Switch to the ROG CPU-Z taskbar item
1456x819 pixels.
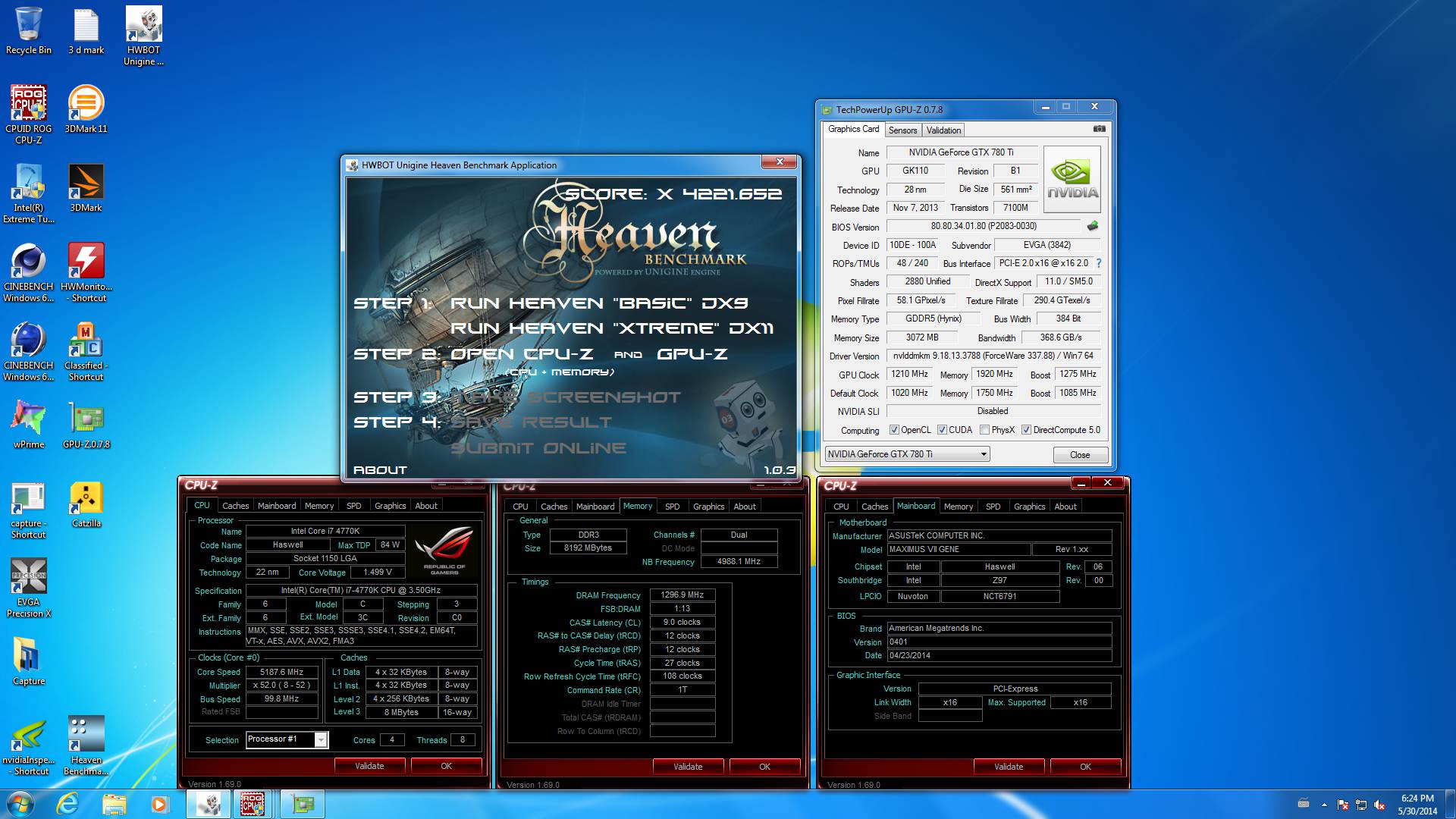click(253, 804)
